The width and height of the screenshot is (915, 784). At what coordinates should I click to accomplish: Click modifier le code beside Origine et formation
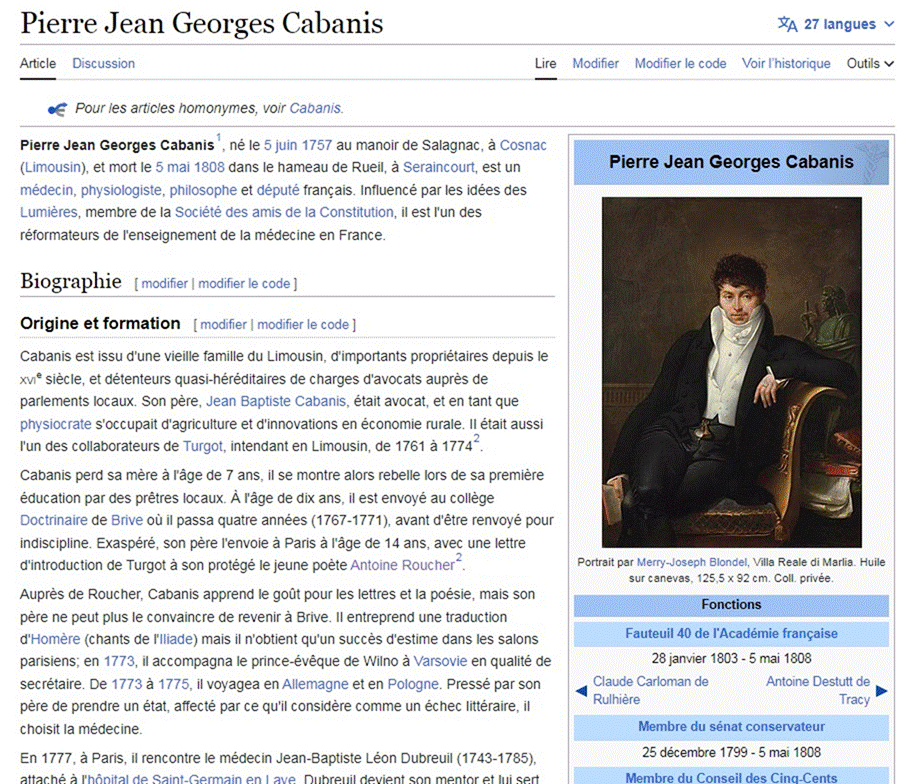click(303, 324)
